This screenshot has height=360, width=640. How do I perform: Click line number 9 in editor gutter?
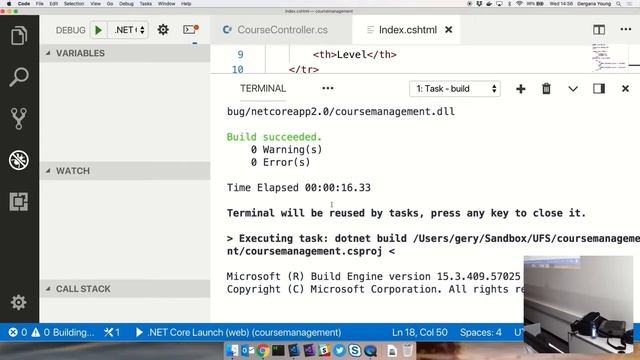240,54
